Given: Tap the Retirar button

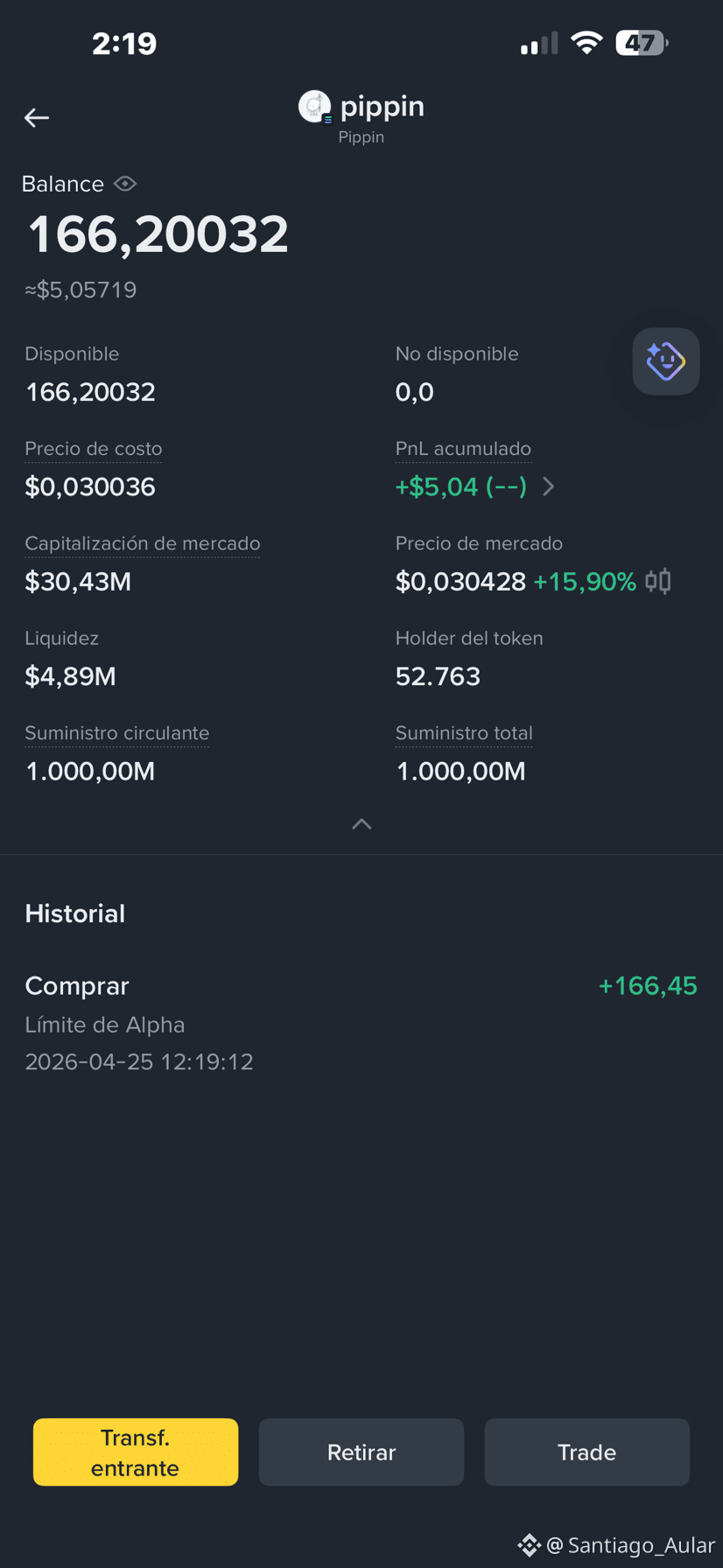Looking at the screenshot, I should tap(361, 1452).
